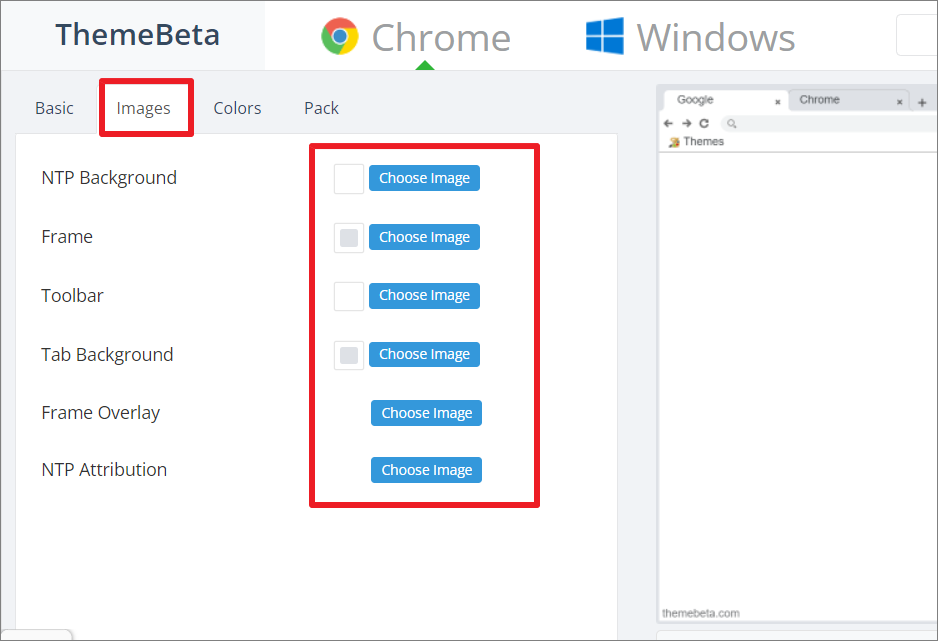Viewport: 938px width, 641px height.
Task: Click the Tab Background preview swatch
Action: coord(349,355)
